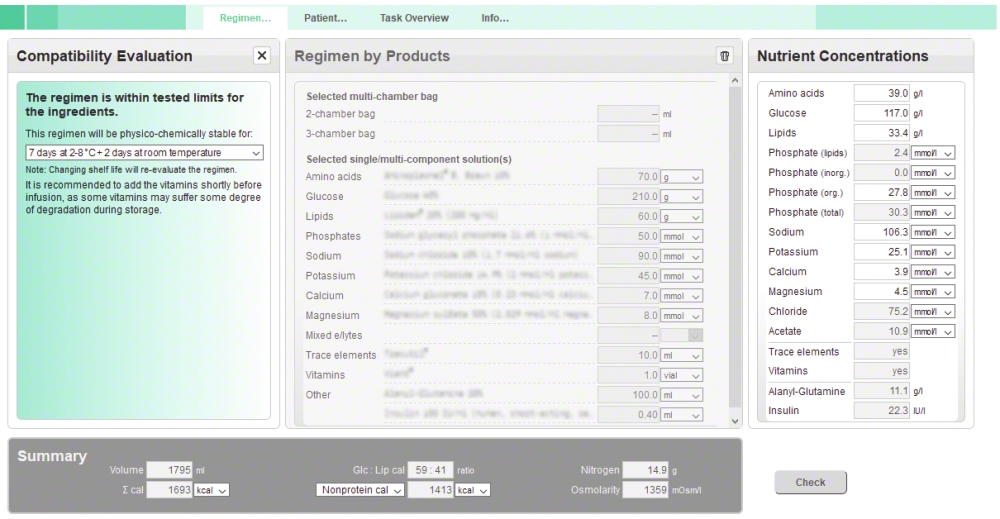
Task: Click scroll-down arrow in Regimen by Products
Action: pyautogui.click(x=735, y=421)
